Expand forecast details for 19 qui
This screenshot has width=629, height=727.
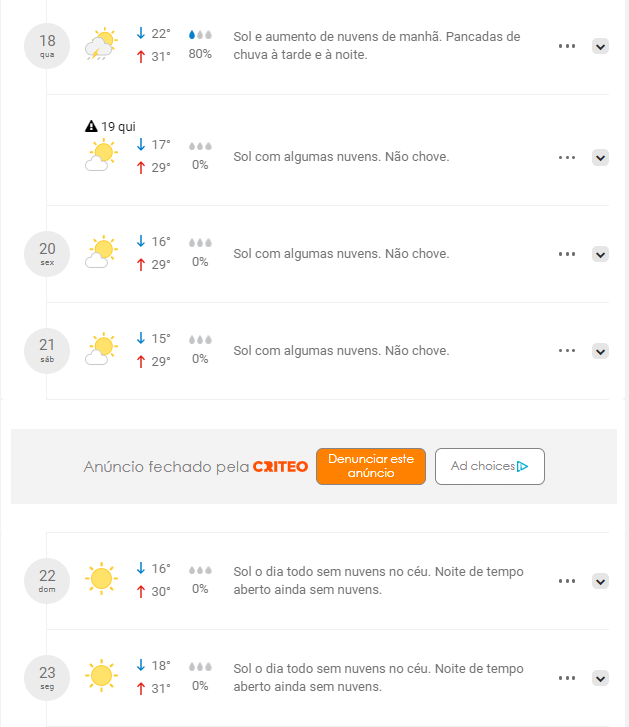tap(600, 158)
